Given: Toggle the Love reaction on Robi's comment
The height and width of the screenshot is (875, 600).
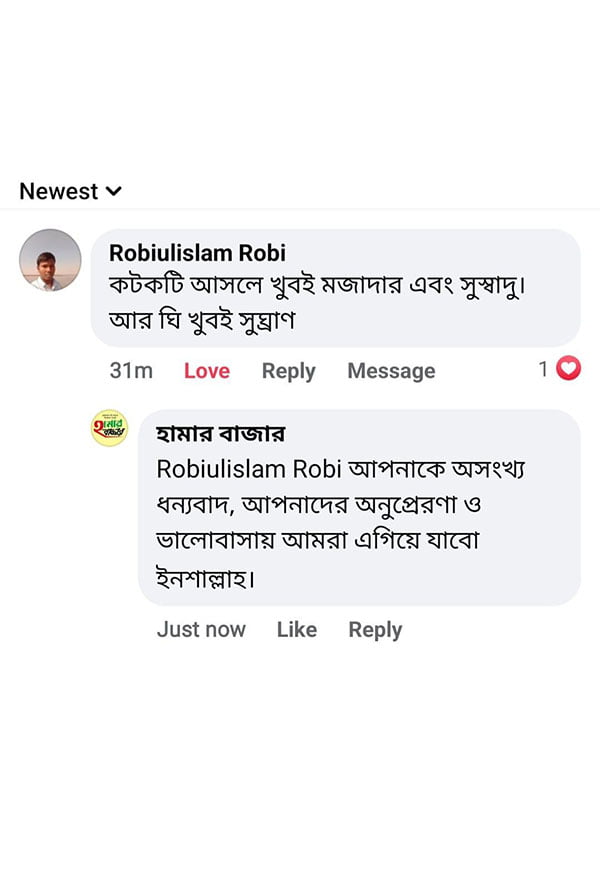Looking at the screenshot, I should 207,371.
